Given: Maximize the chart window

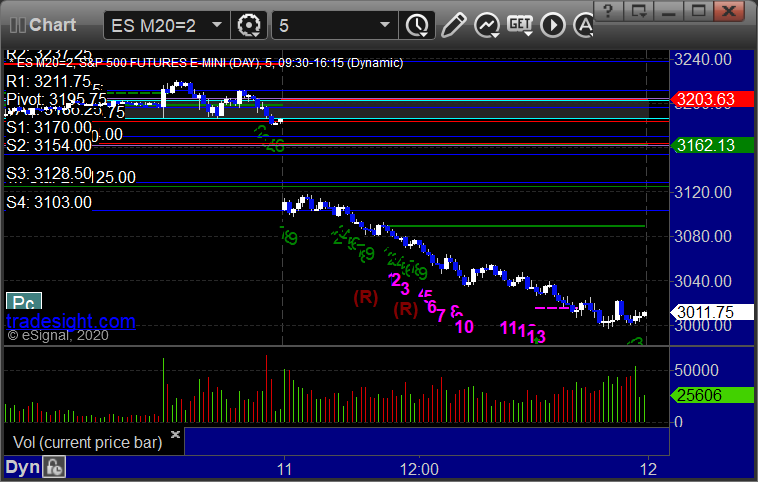Looking at the screenshot, I should 698,11.
